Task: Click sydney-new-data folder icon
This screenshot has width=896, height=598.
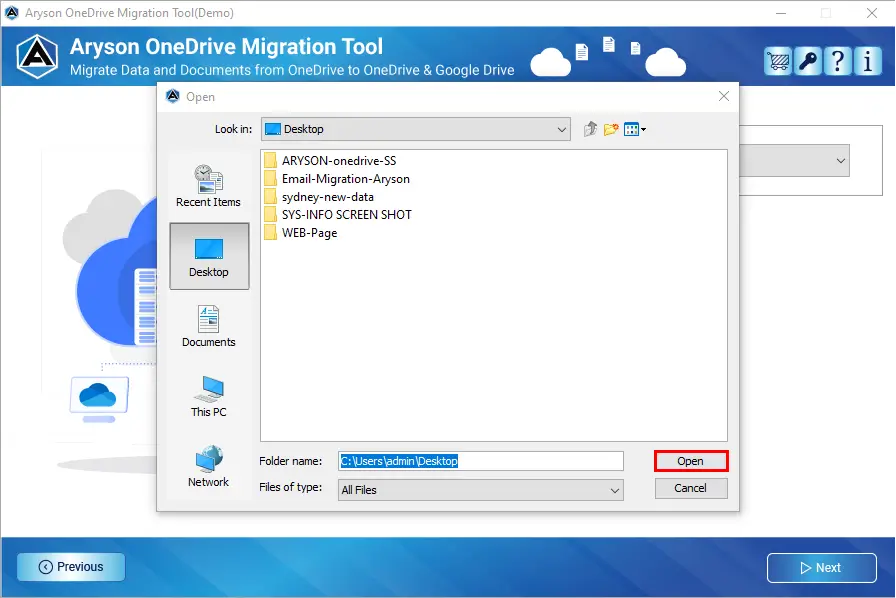Action: click(271, 197)
